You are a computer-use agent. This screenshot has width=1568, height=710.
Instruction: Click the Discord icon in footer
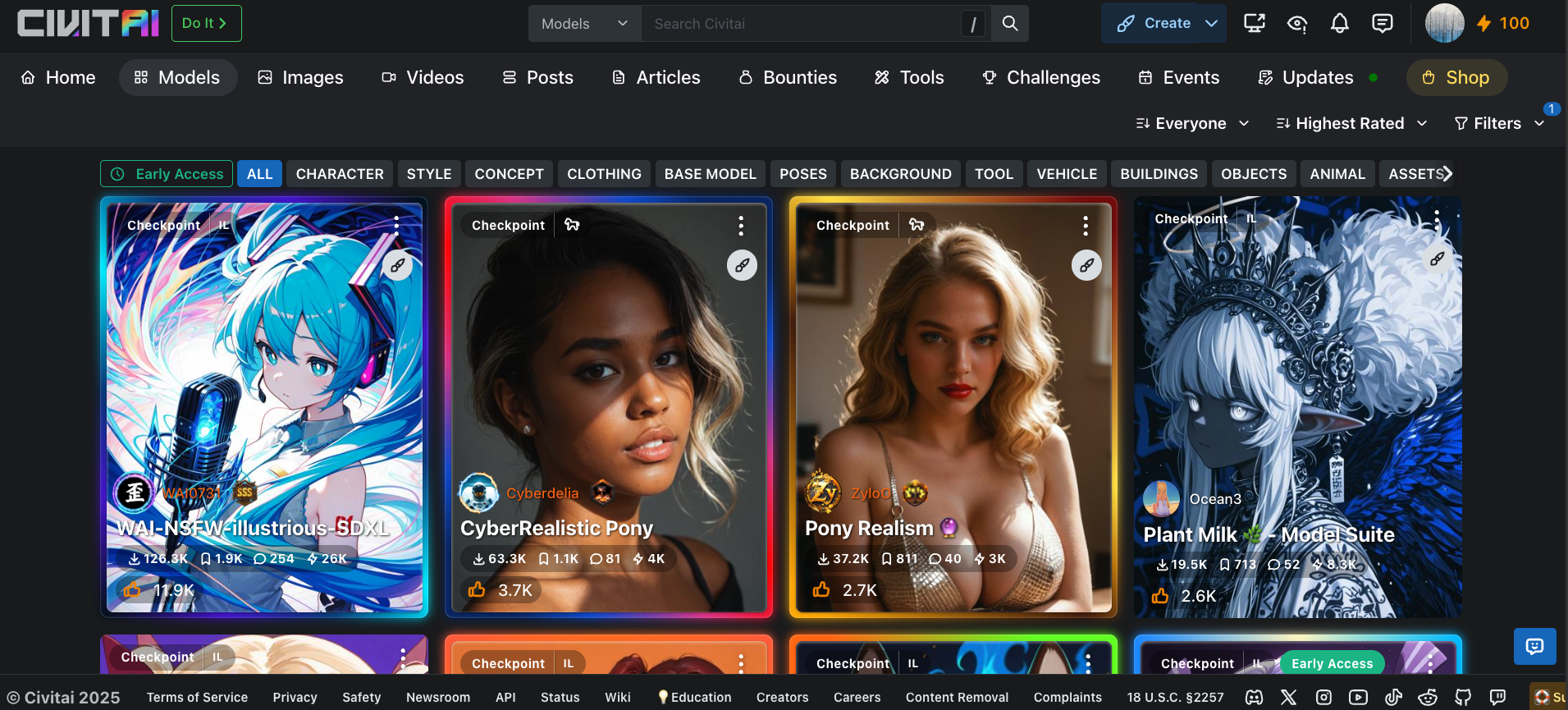pyautogui.click(x=1254, y=697)
